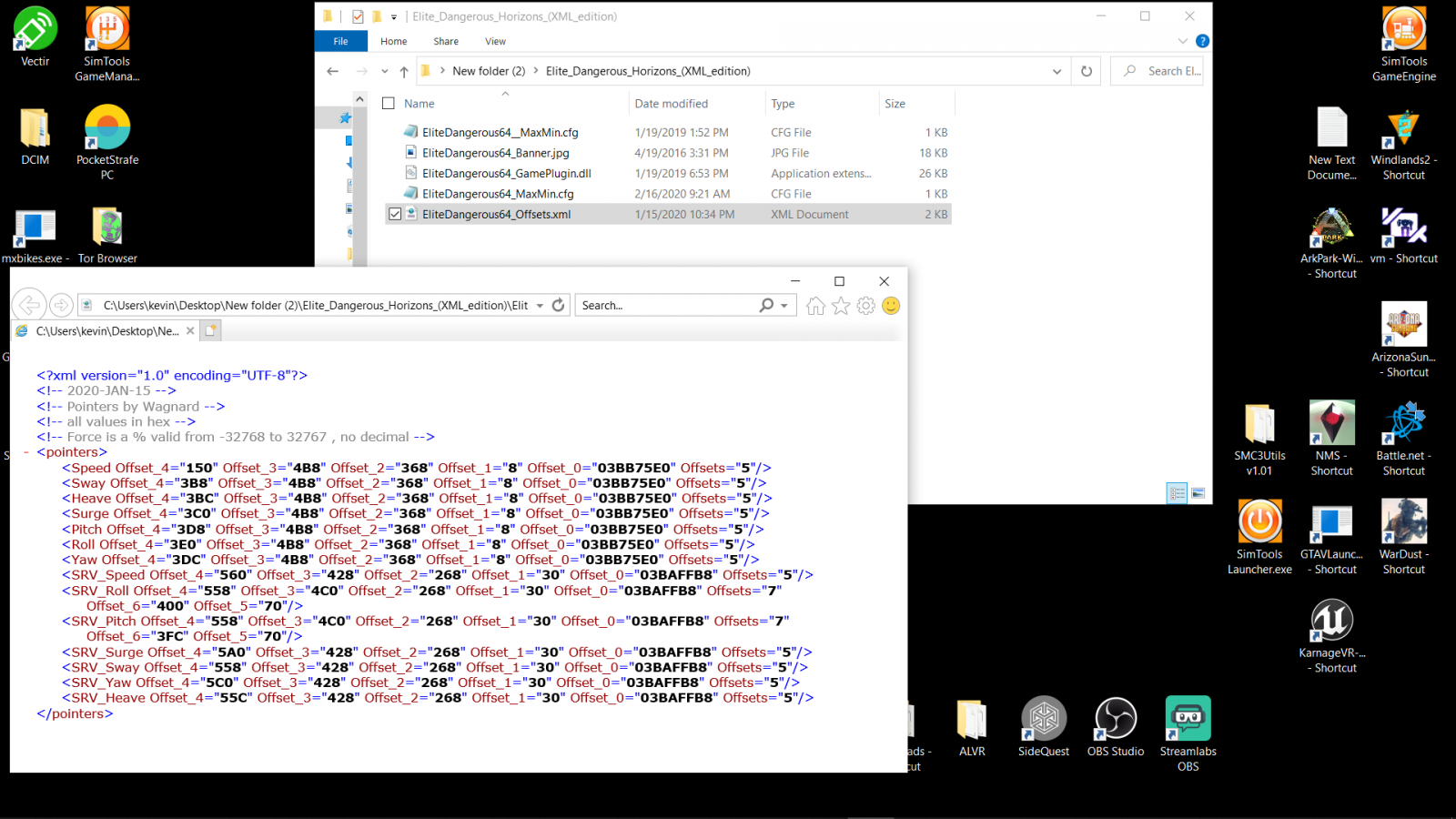1456x819 pixels.
Task: Open Internet Explorer Favorites star
Action: 841,306
